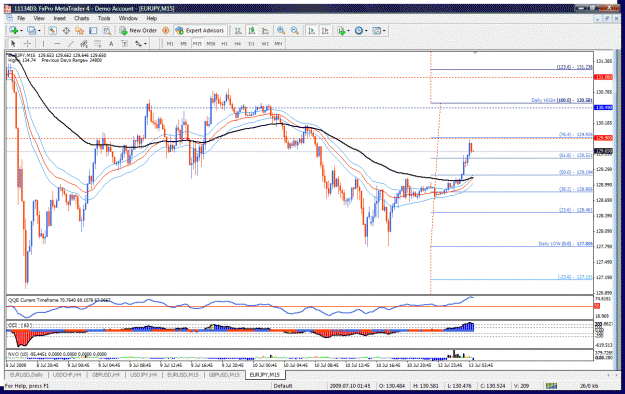The height and width of the screenshot is (394, 625).
Task: Click the connection status bars icon
Action: [552, 386]
